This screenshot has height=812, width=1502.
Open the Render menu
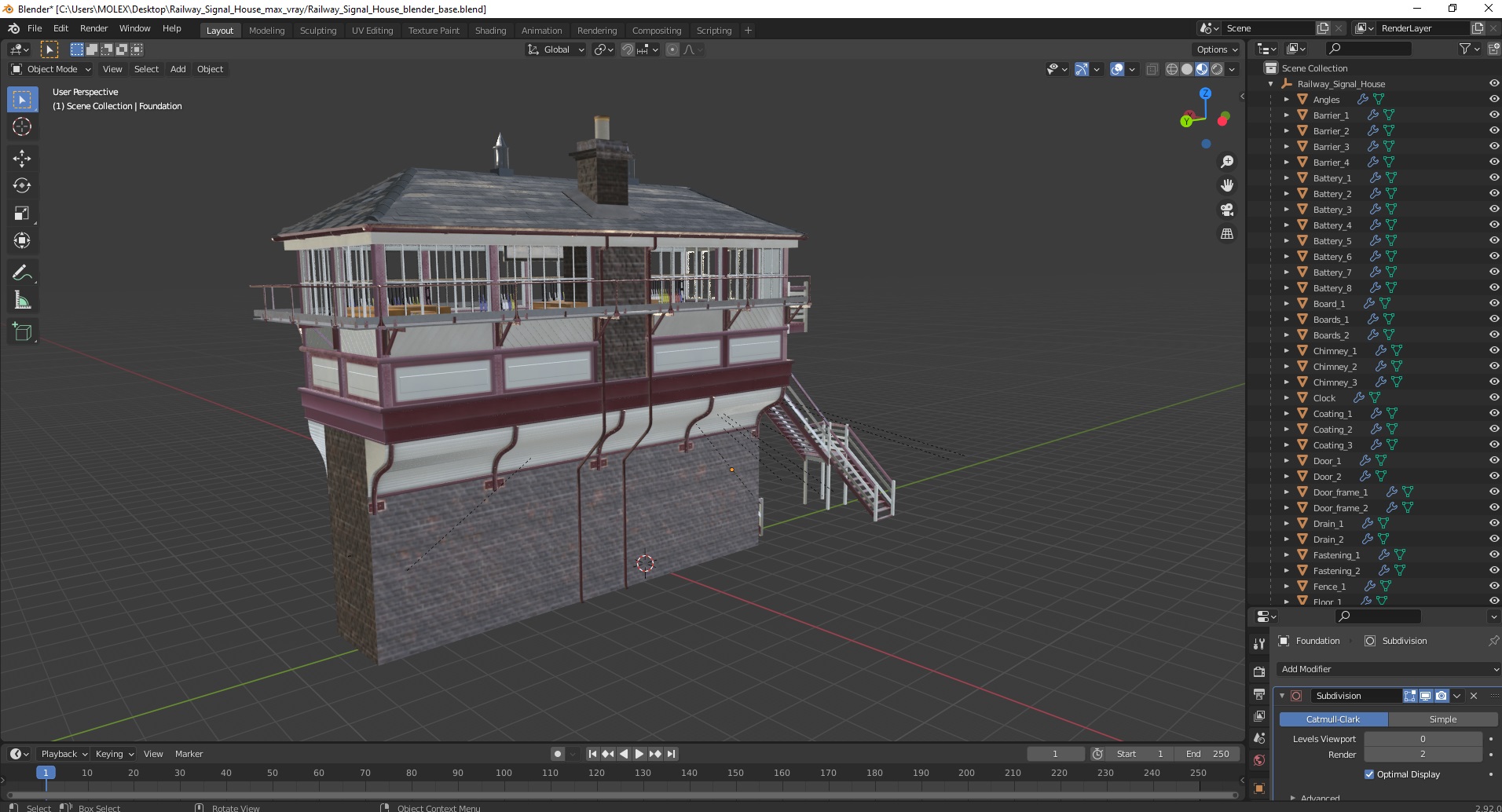coord(93,28)
